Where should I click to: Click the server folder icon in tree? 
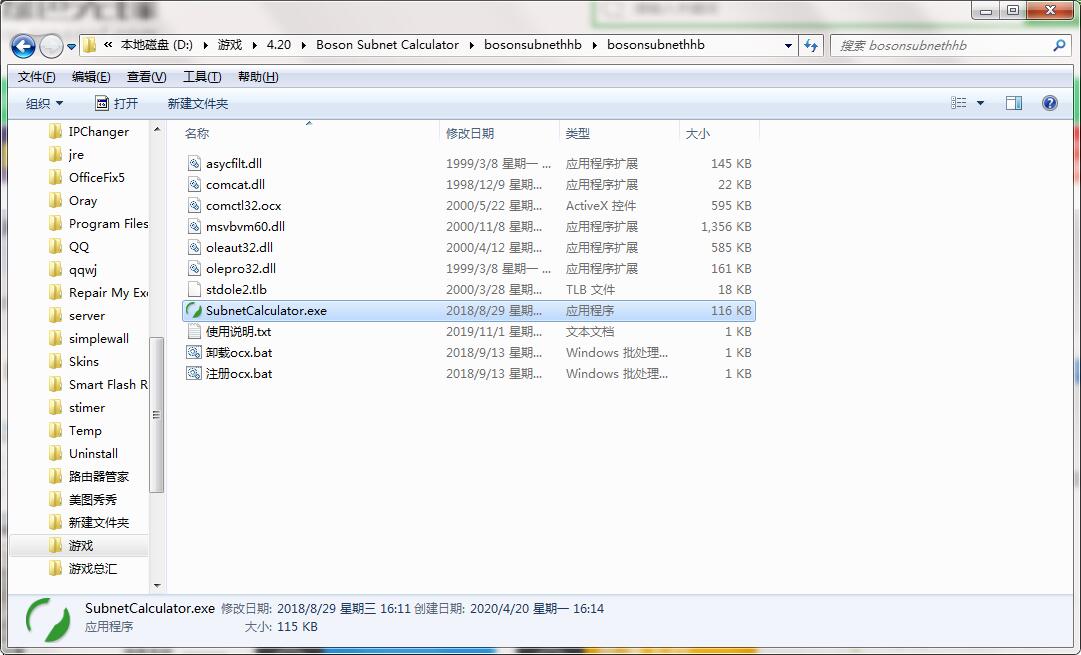coord(56,316)
